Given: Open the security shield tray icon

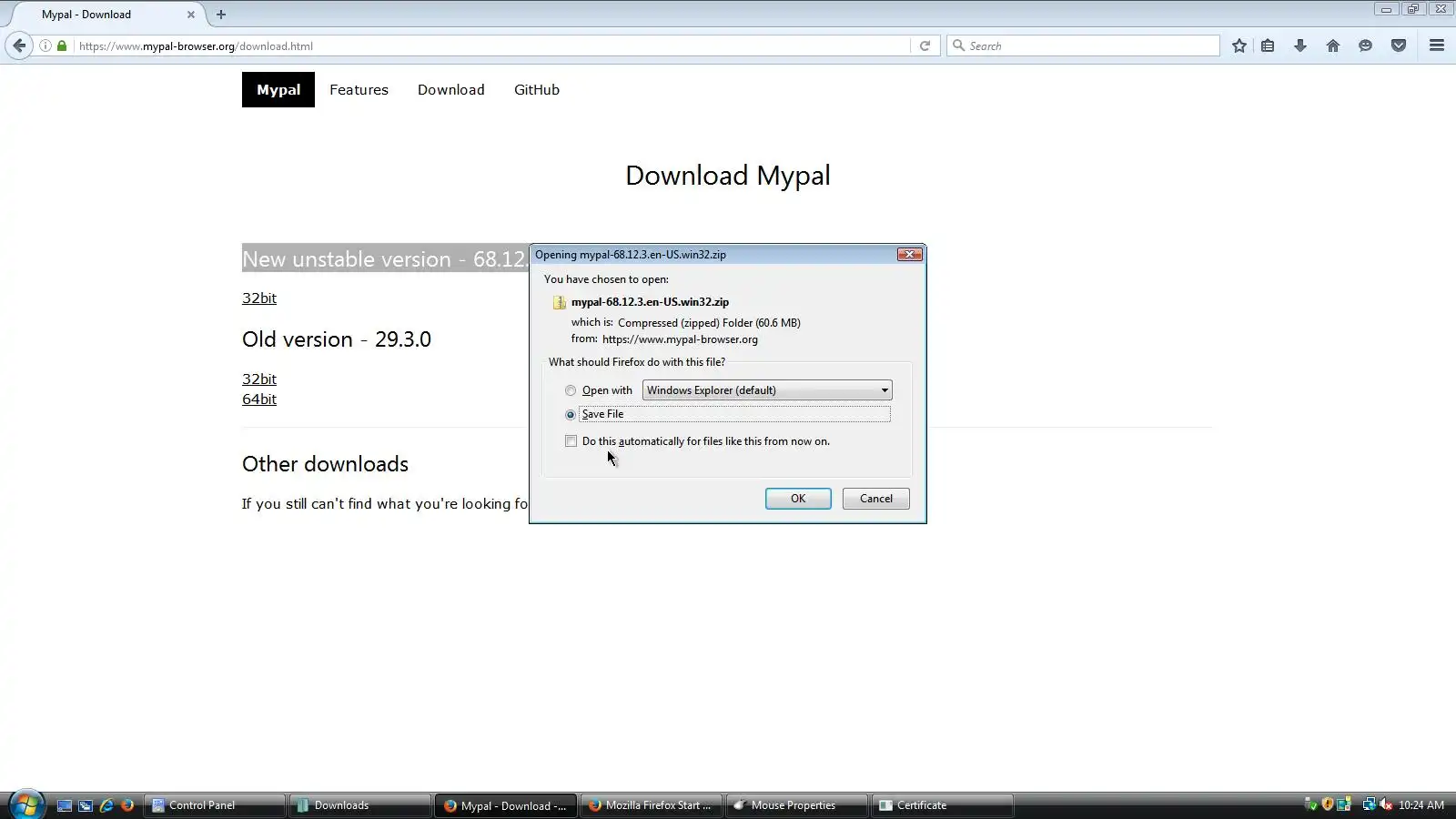Looking at the screenshot, I should pyautogui.click(x=1328, y=804).
